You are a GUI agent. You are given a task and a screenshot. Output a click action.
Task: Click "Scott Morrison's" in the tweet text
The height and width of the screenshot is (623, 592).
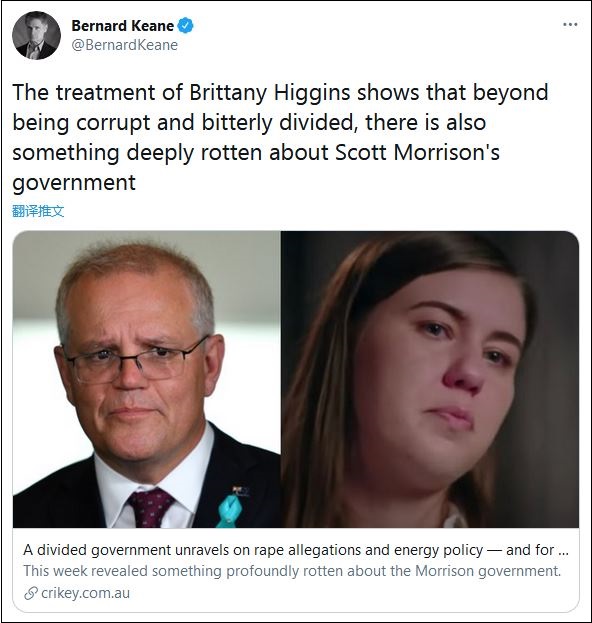(417, 153)
